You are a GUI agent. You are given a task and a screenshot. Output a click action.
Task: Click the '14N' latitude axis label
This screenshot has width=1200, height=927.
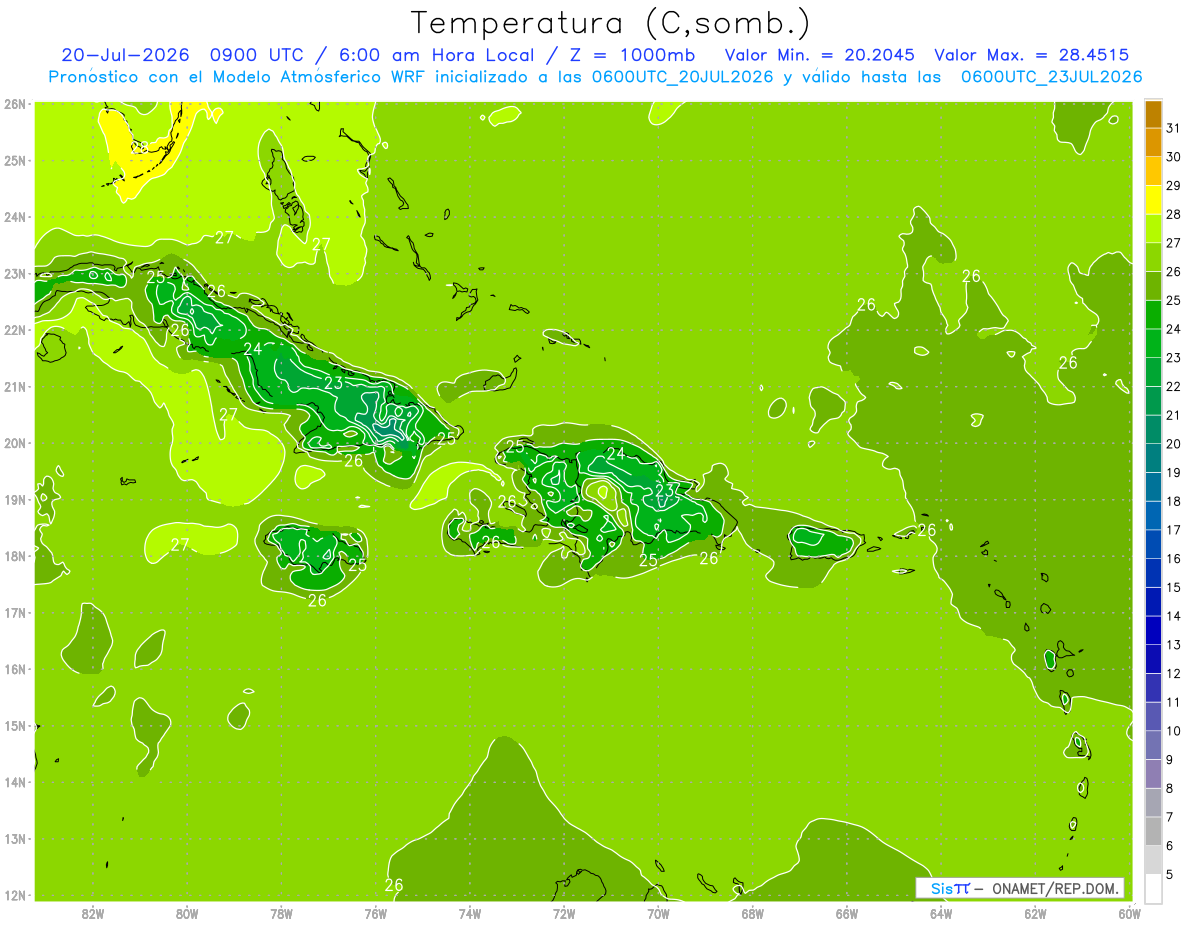(x=15, y=782)
